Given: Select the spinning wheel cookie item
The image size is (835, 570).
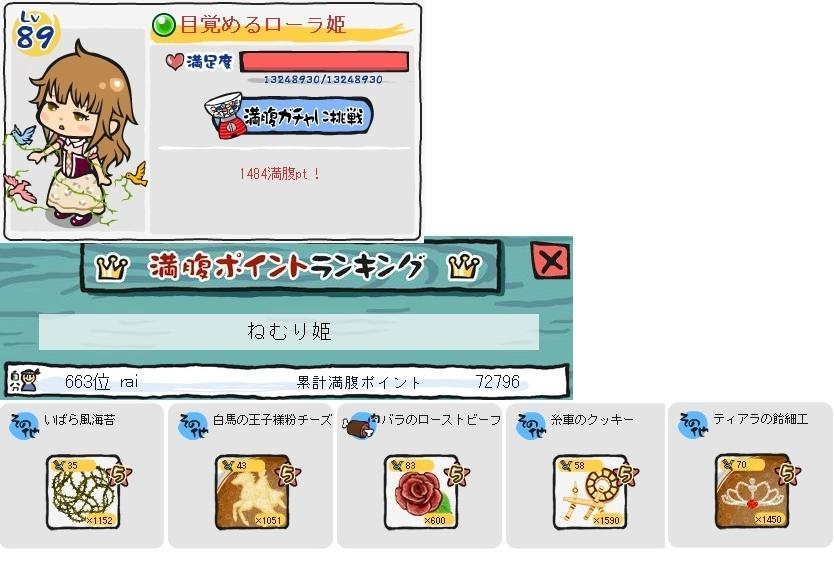Looking at the screenshot, I should pos(590,492).
